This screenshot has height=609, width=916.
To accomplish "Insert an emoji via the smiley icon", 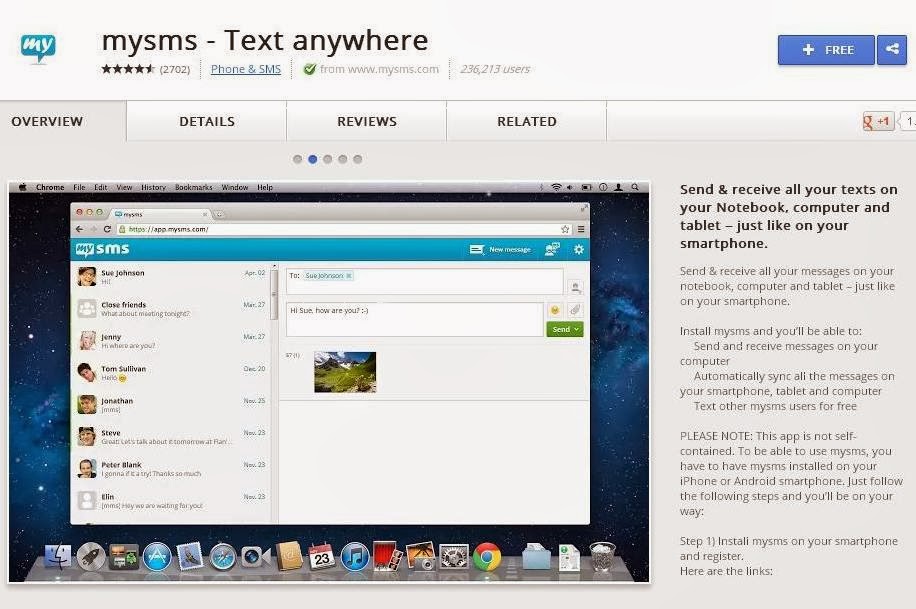I will pyautogui.click(x=555, y=310).
